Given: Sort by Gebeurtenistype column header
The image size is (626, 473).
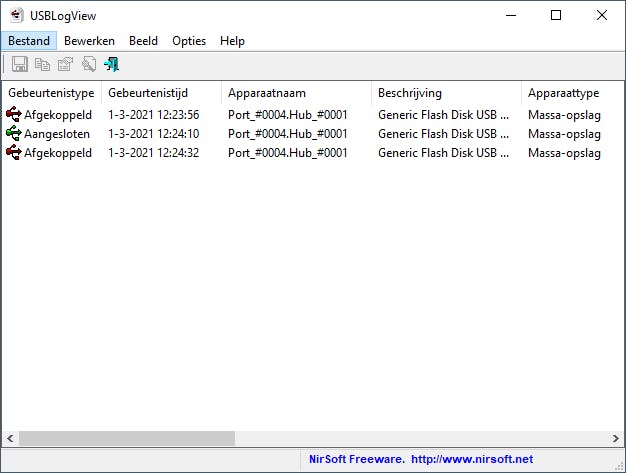Looking at the screenshot, I should coord(52,93).
